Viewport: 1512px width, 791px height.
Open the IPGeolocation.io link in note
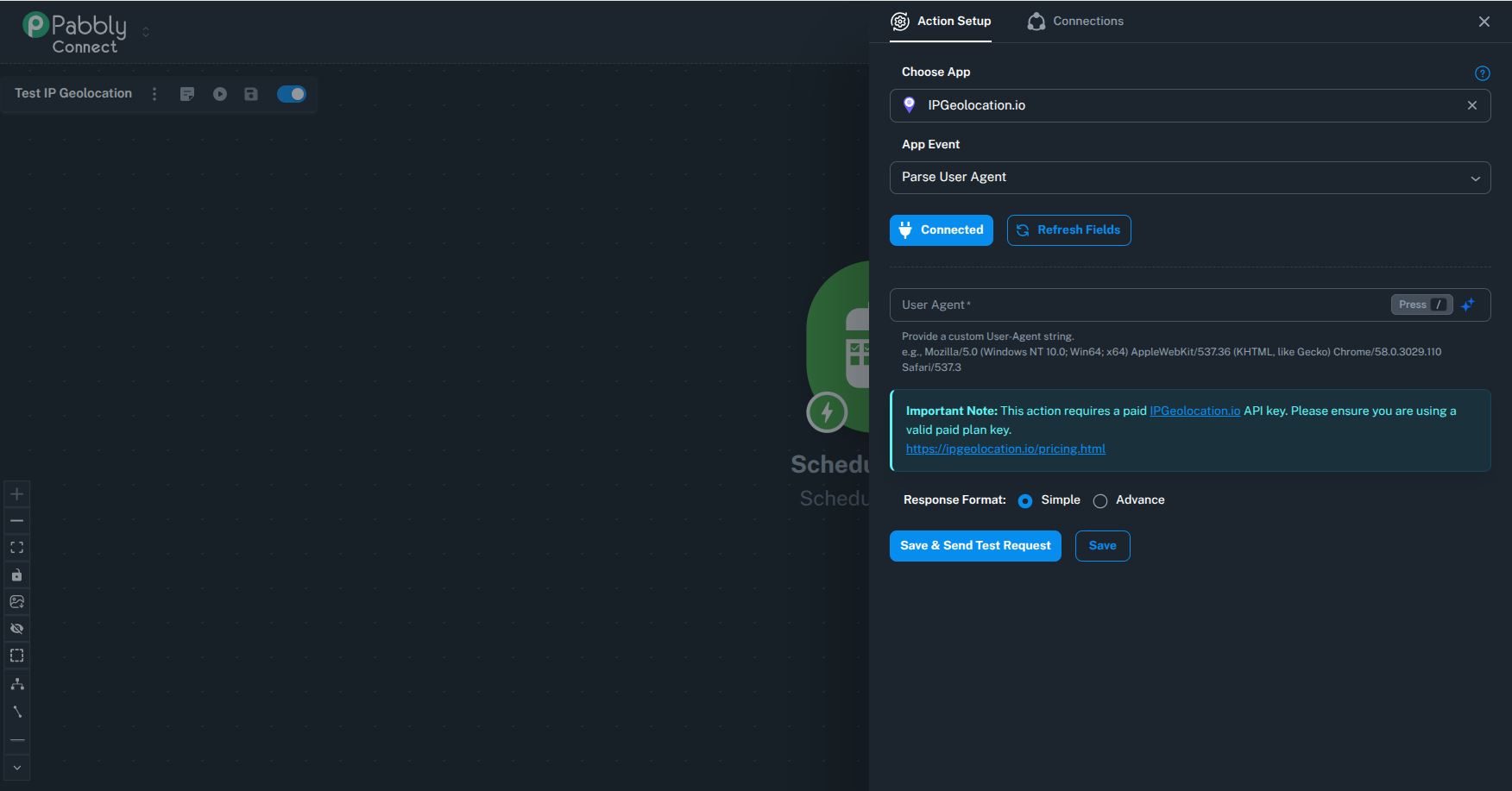coord(1194,411)
